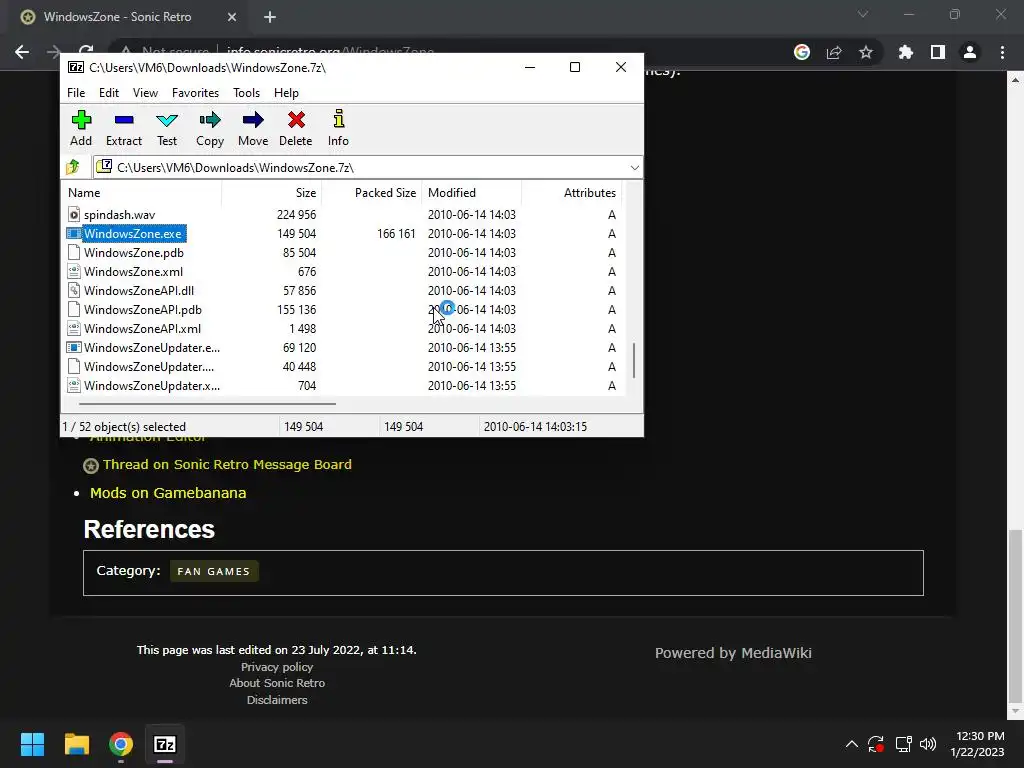Choose the Move toolbar icon
The height and width of the screenshot is (768, 1024).
253,120
